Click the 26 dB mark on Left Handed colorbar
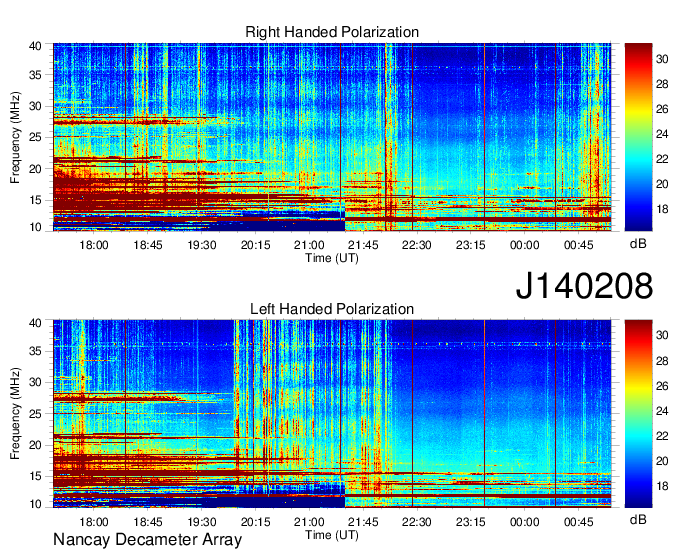 [x=662, y=386]
